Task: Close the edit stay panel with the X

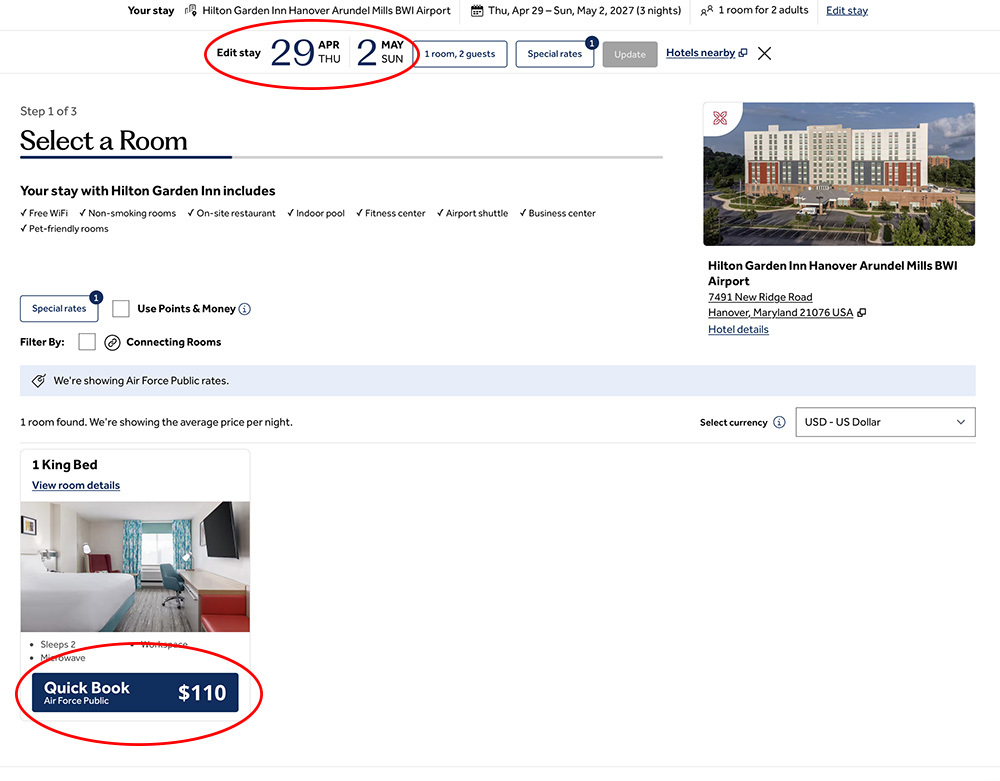Action: pyautogui.click(x=764, y=54)
